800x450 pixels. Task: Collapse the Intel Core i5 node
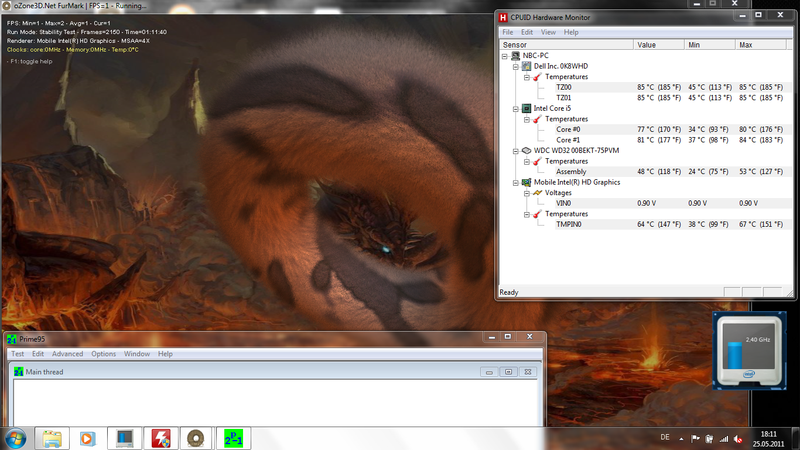(516, 109)
